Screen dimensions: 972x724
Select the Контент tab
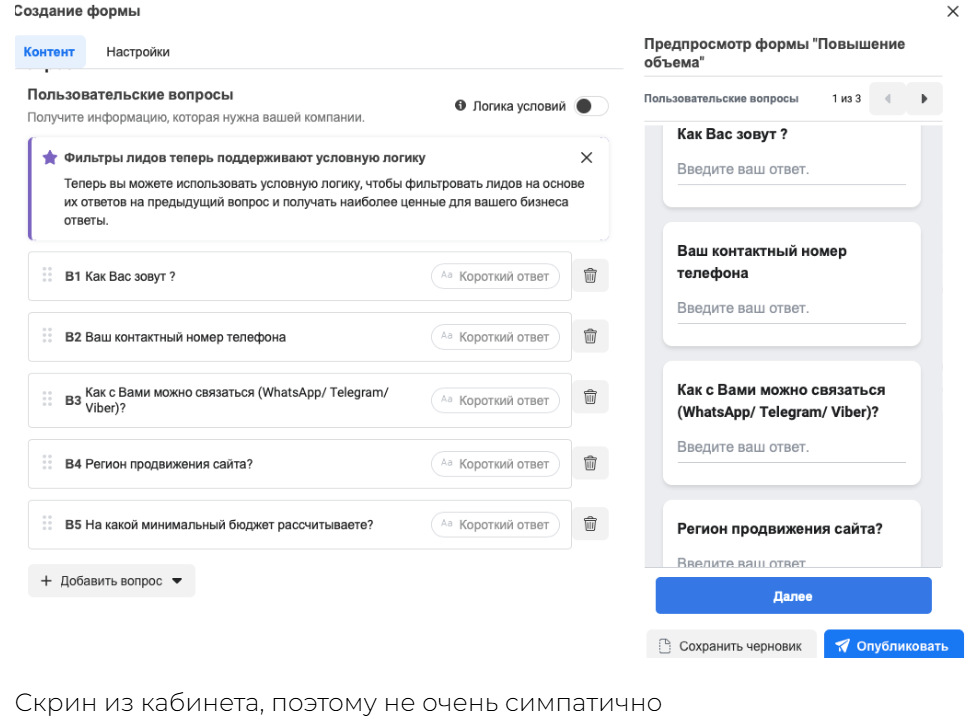point(49,52)
